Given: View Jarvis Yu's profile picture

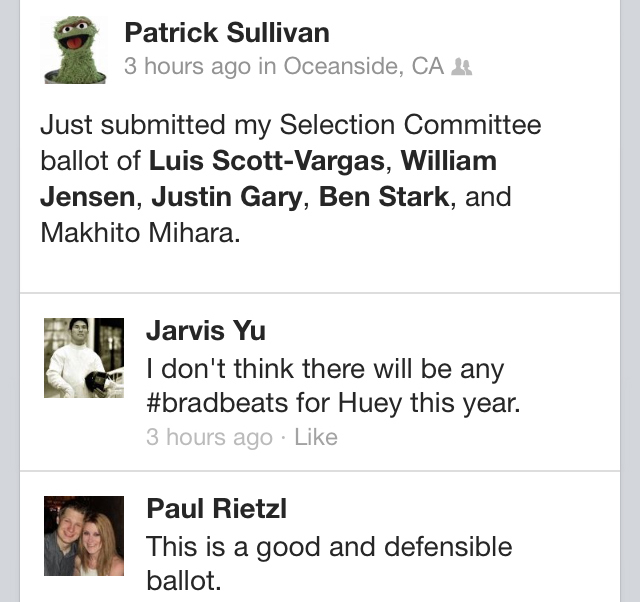Looking at the screenshot, I should 84,357.
